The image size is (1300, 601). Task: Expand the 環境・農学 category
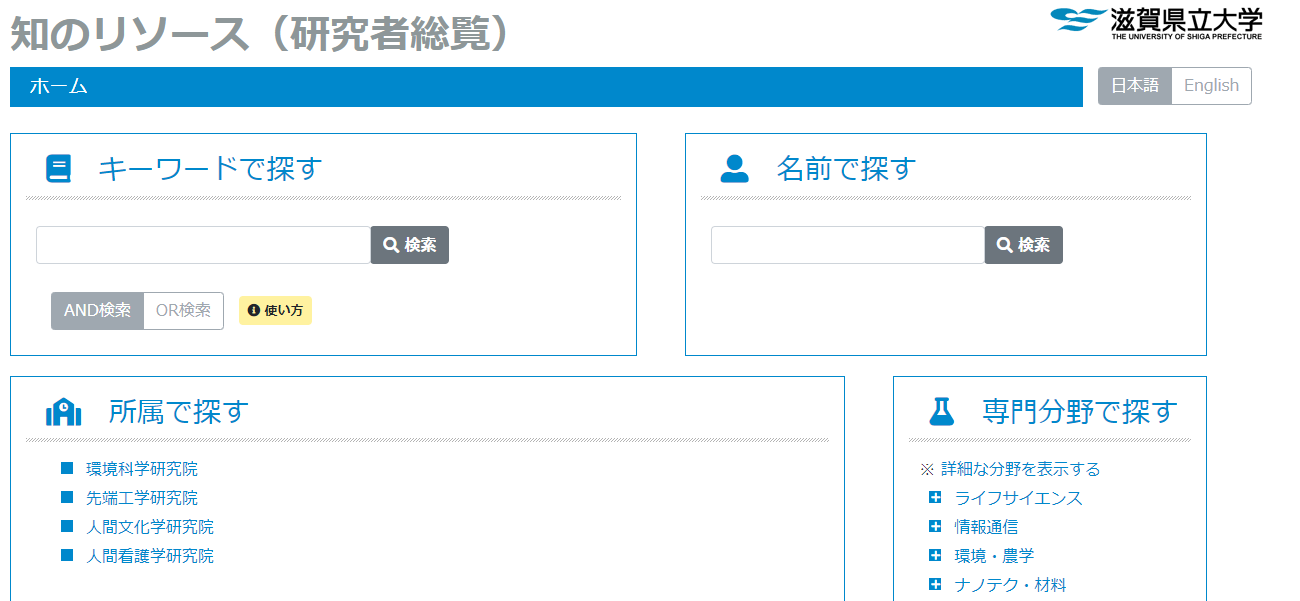(935, 556)
